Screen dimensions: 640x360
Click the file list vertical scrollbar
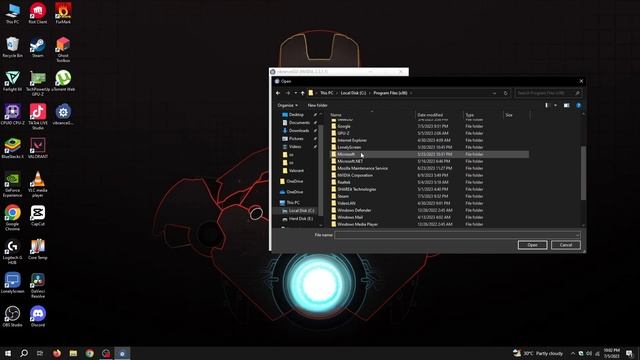[x=583, y=173]
